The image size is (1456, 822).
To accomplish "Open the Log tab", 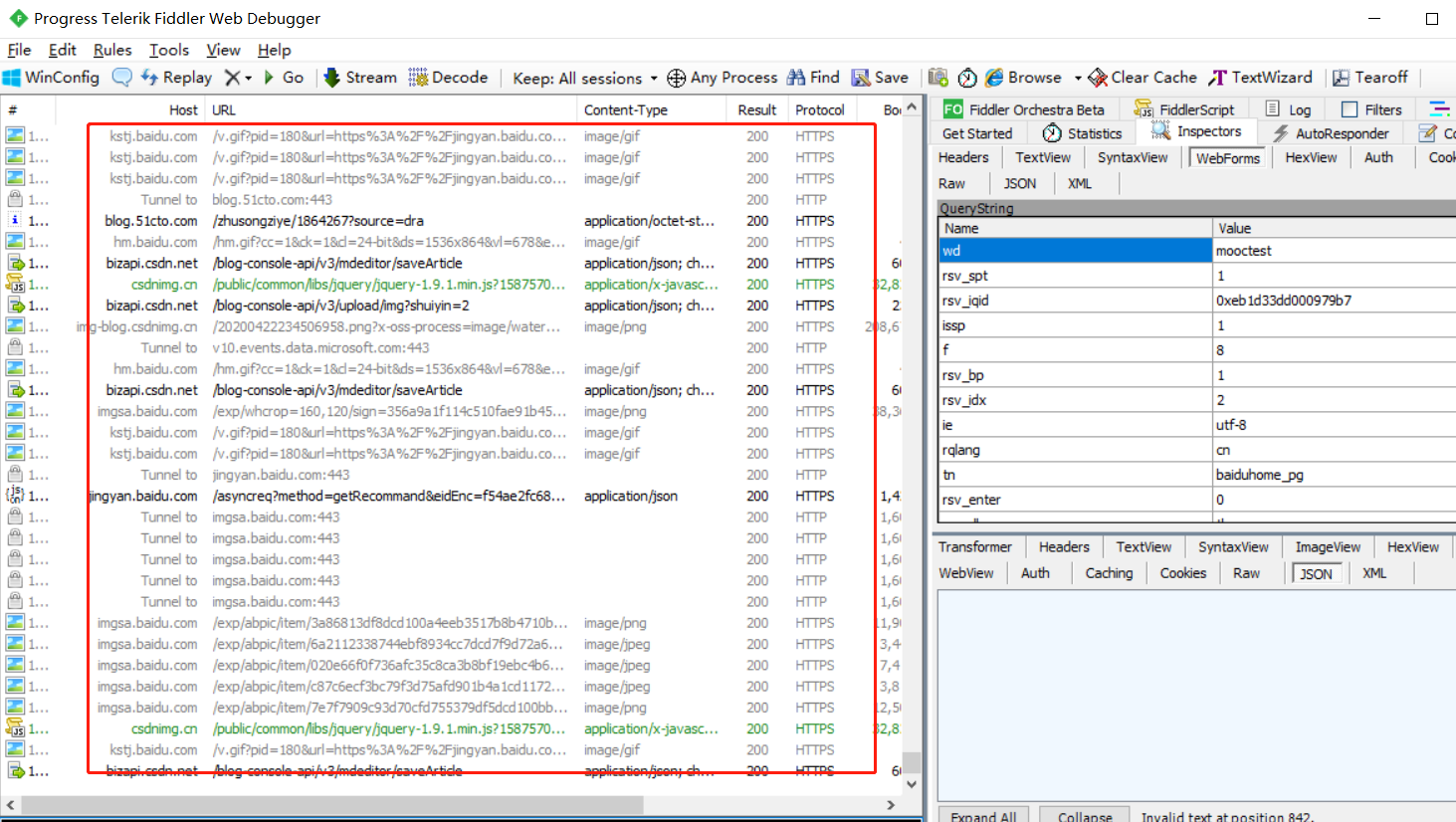I will [x=1288, y=109].
